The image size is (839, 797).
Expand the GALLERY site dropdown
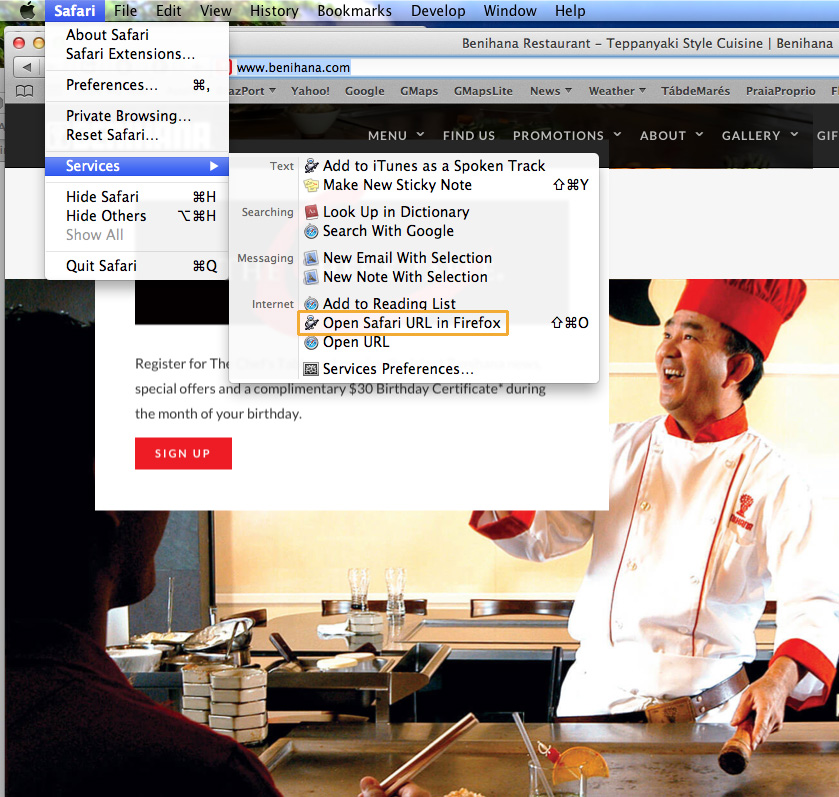pos(760,136)
